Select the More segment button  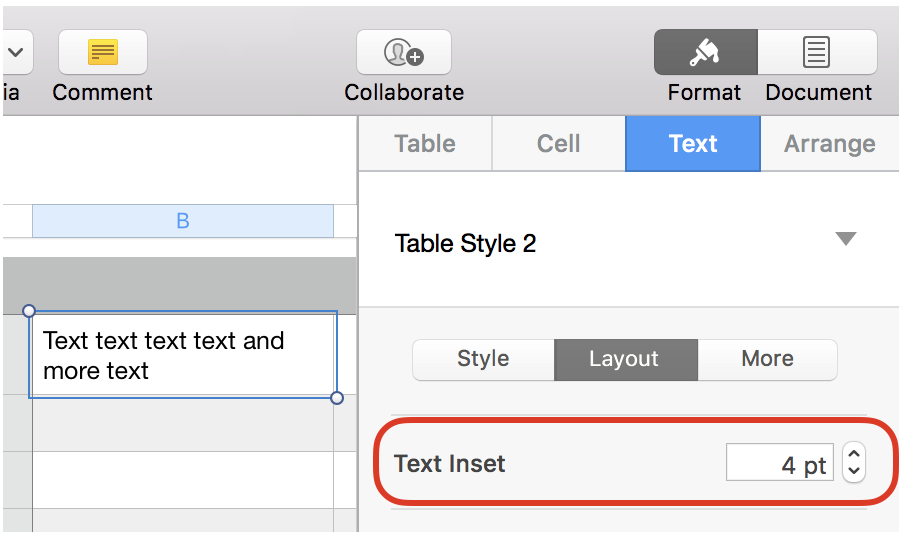(x=767, y=359)
